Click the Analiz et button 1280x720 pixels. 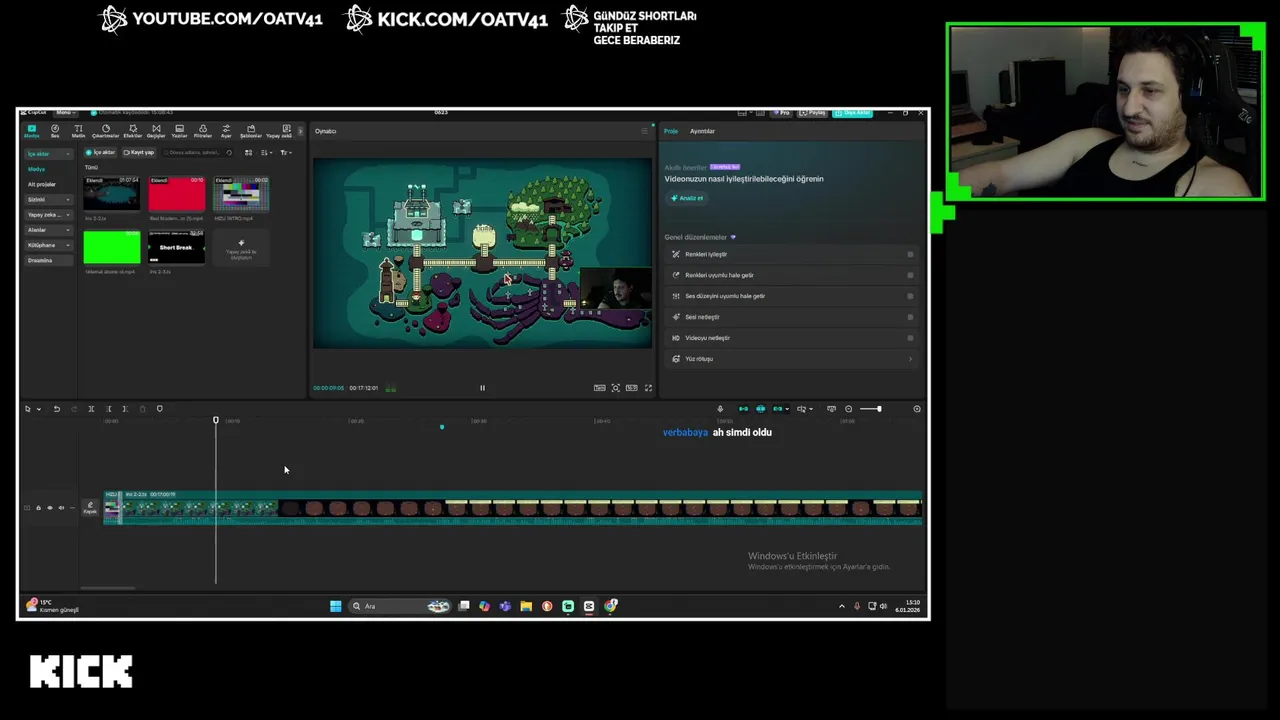687,198
